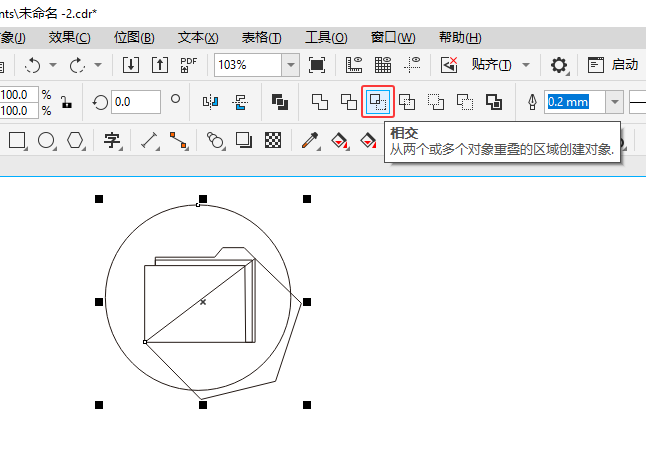Click the Publish to PDF icon
This screenshot has height=471, width=646.
point(188,64)
